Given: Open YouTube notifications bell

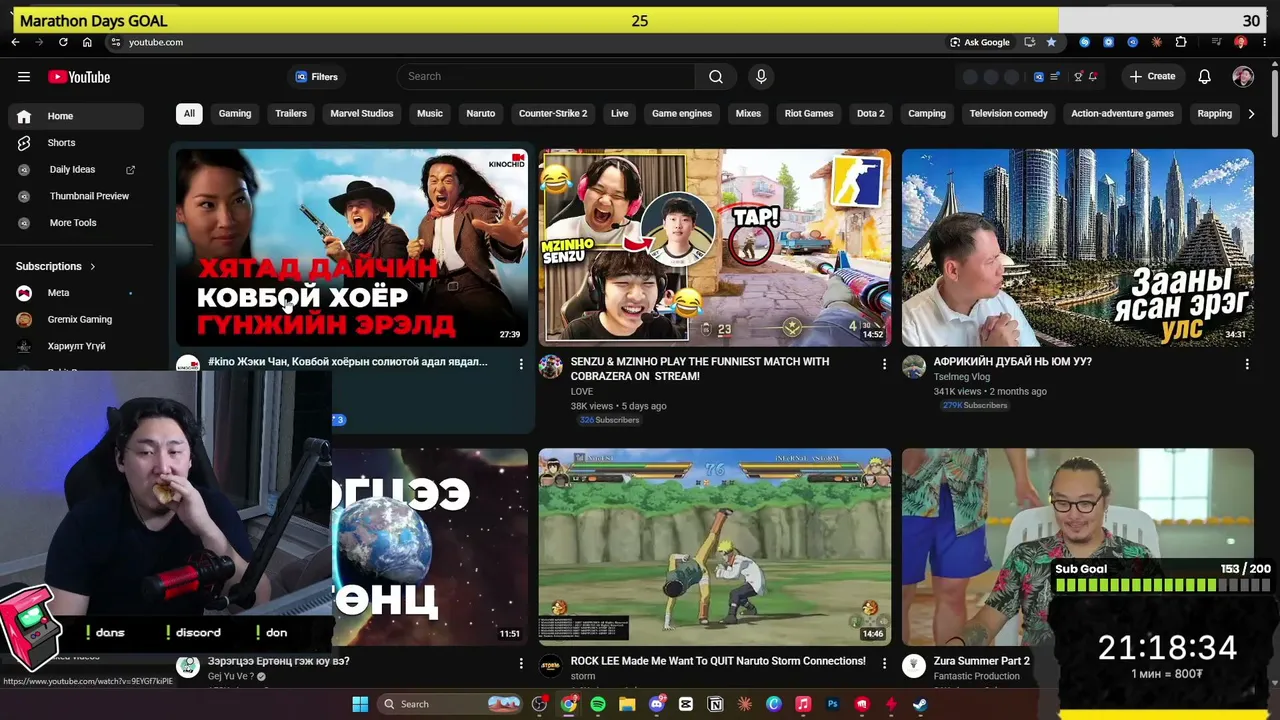Looking at the screenshot, I should click(1205, 77).
